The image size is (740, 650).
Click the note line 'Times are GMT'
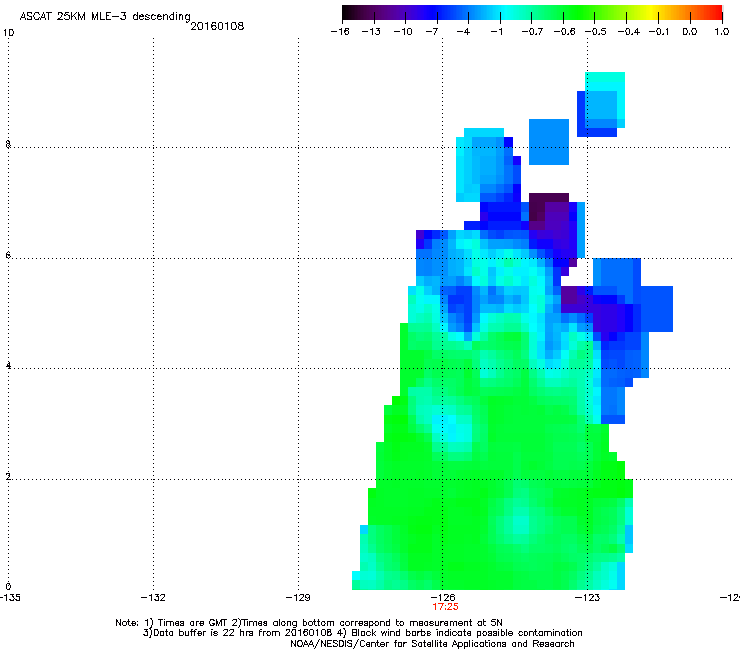coord(191,623)
